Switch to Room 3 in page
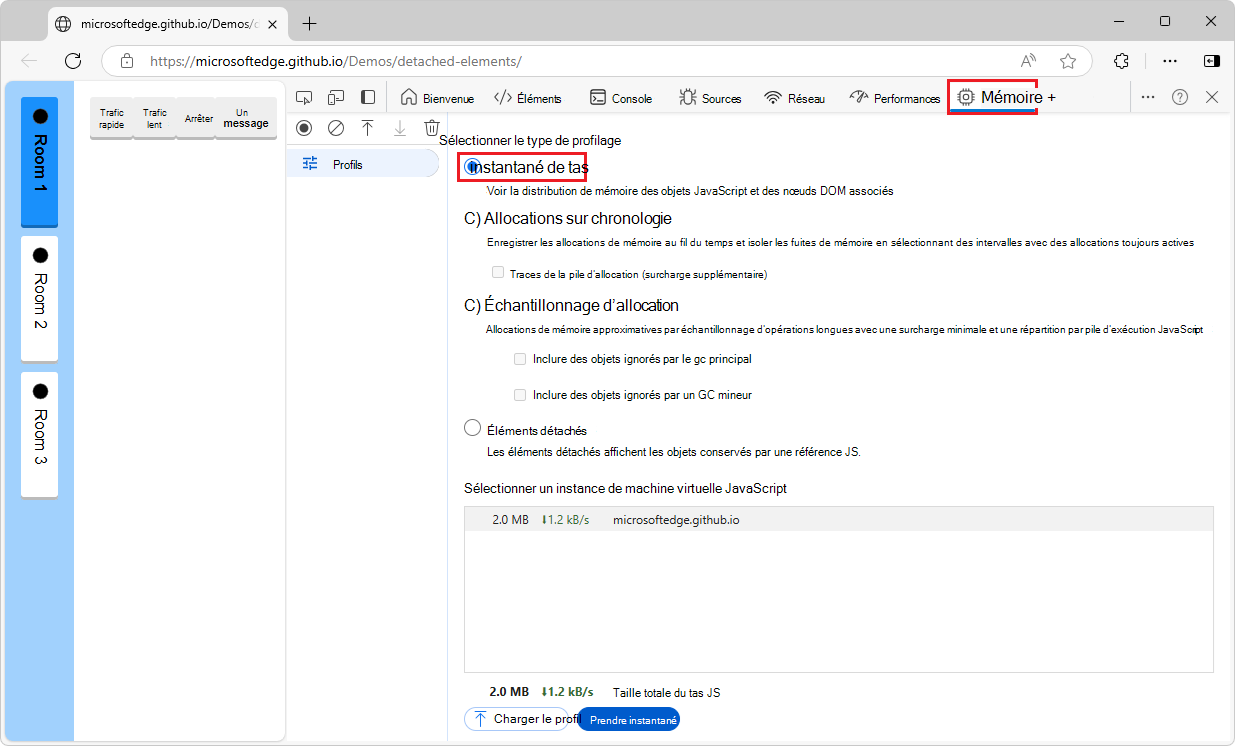Image resolution: width=1235 pixels, height=746 pixels. 40,435
